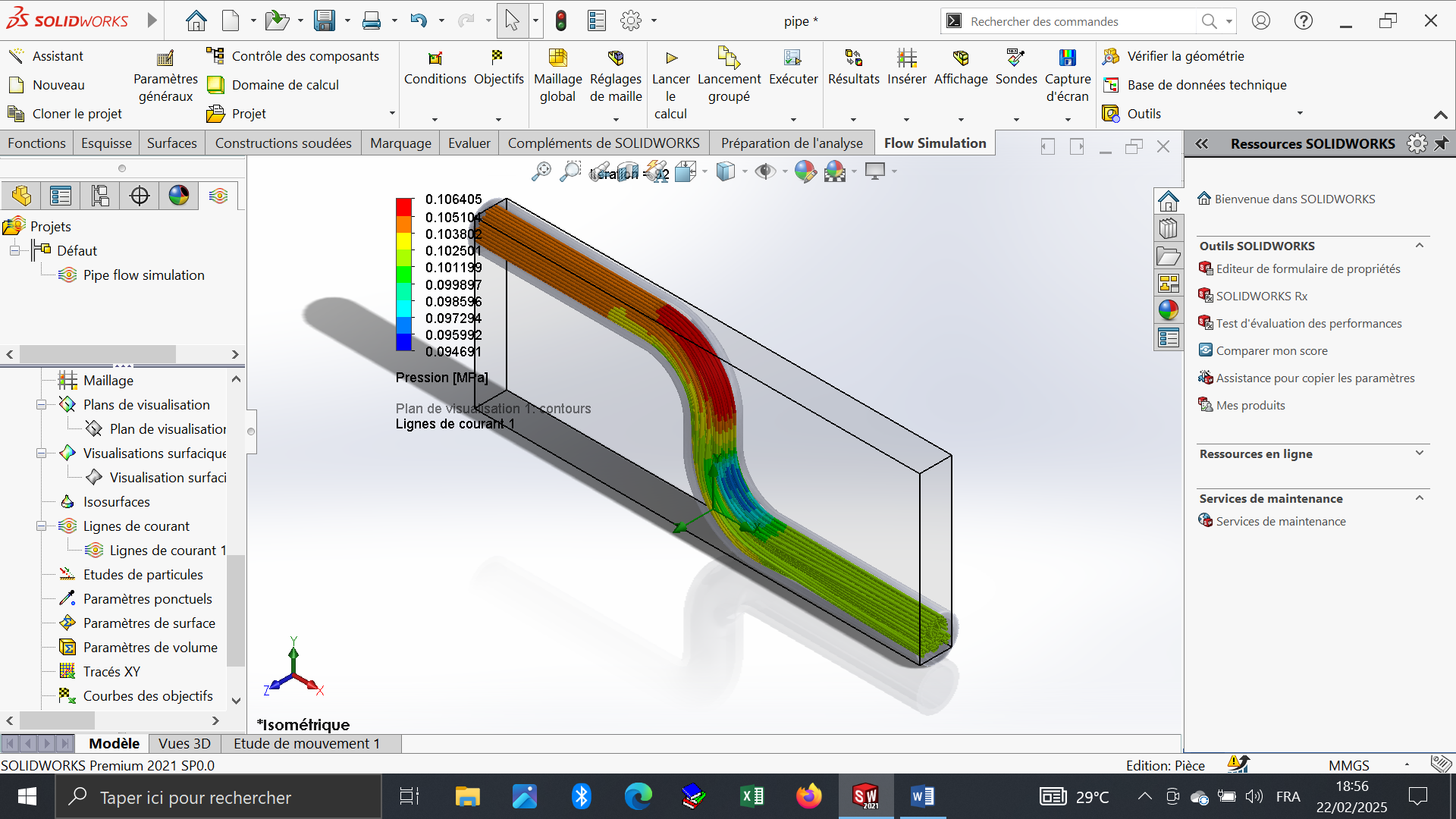Open the DisplayManager tab icon

(x=179, y=196)
